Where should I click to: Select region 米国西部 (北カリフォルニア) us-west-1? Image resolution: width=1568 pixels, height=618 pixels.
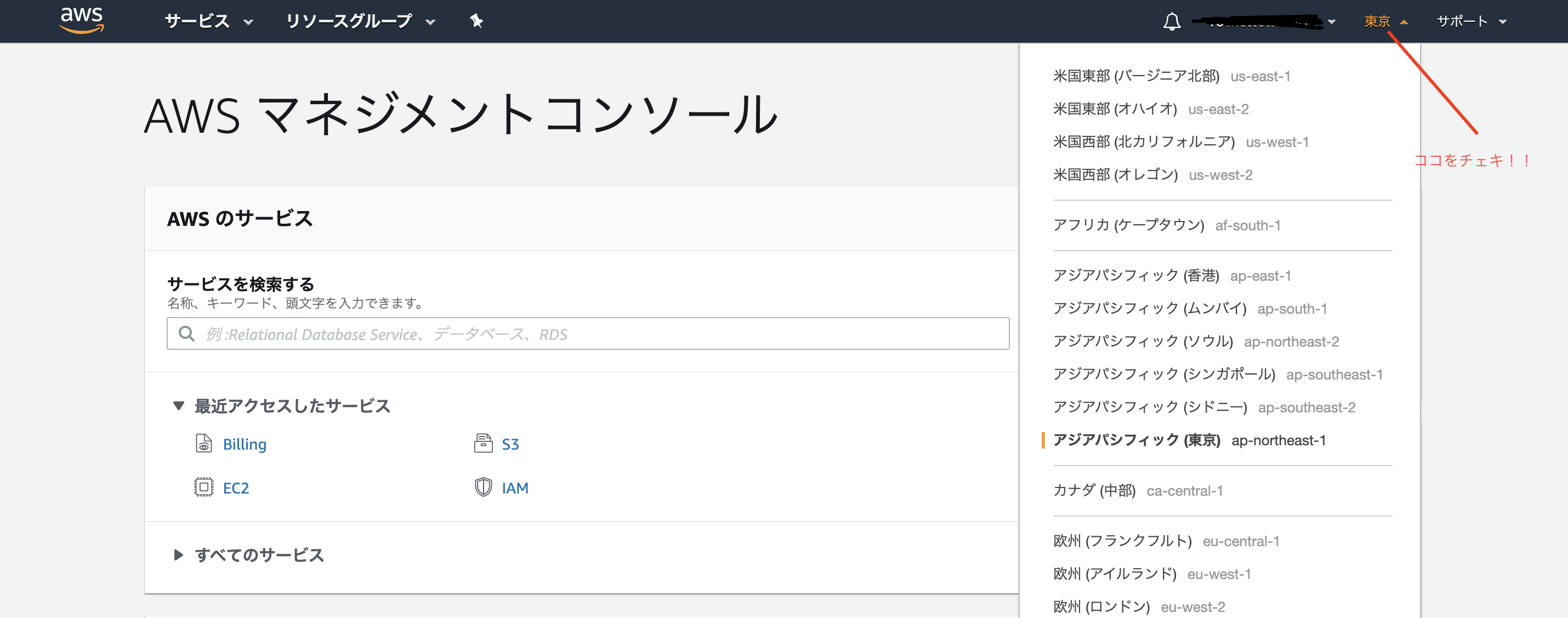coord(1181,142)
